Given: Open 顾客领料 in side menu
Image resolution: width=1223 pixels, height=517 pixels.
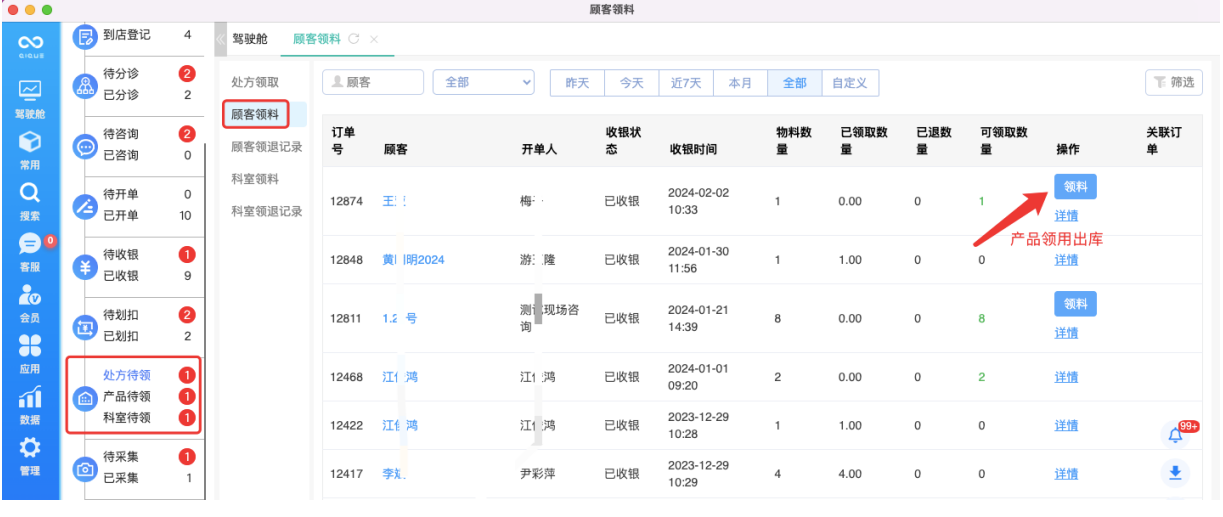Looking at the screenshot, I should 255,114.
